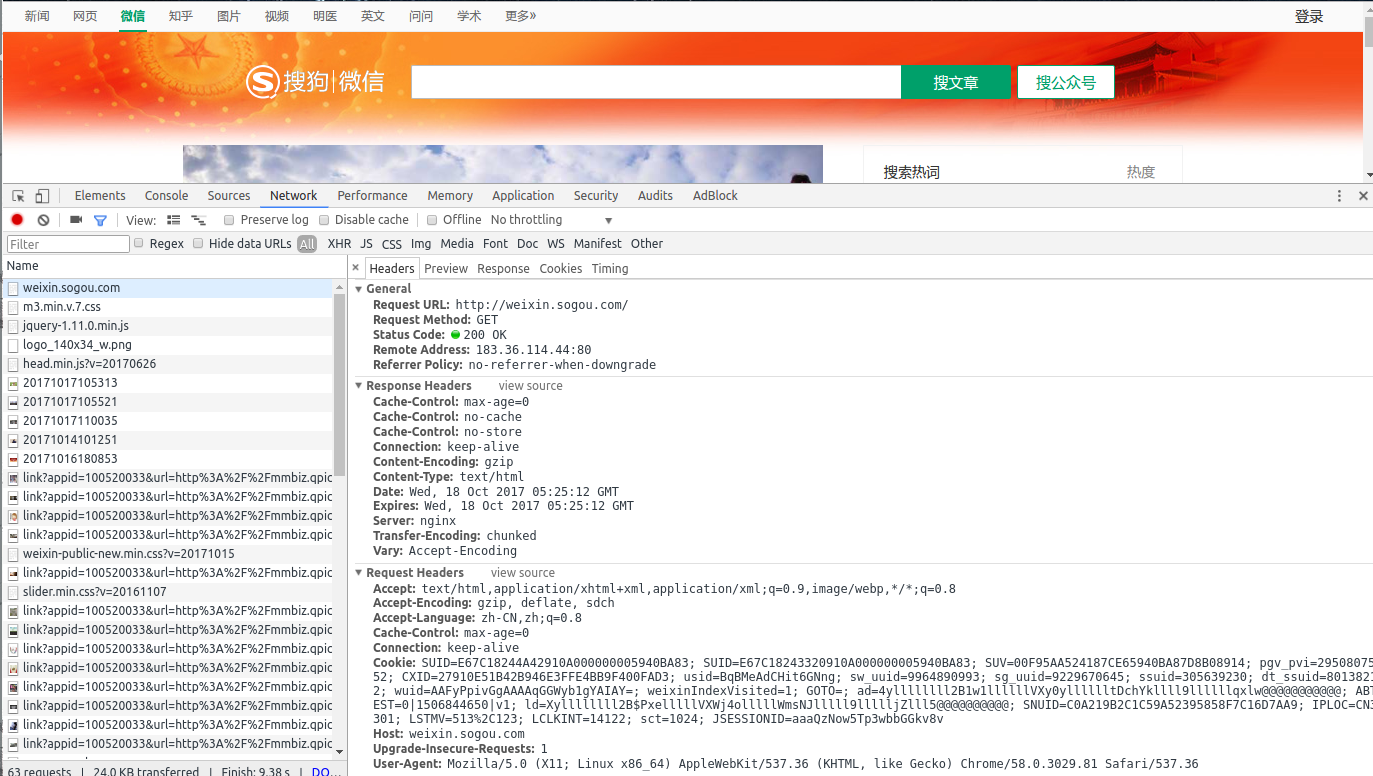
Task: Toggle the network filter funnel icon
Action: pyautogui.click(x=100, y=220)
